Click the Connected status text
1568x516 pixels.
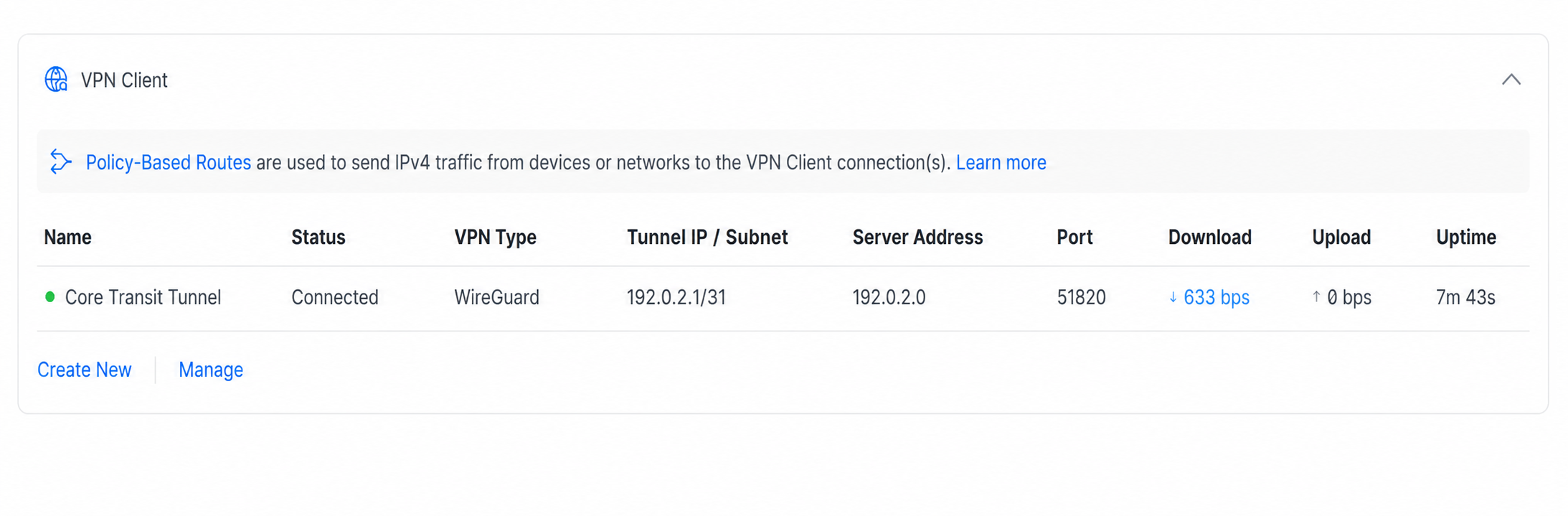(x=335, y=298)
